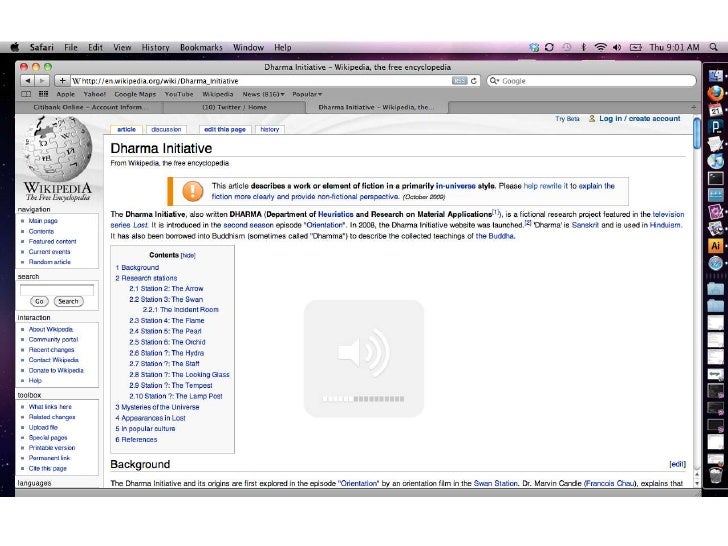The height and width of the screenshot is (546, 728).
Task: Open Spotlight search magnifier in menu bar
Action: pos(714,47)
